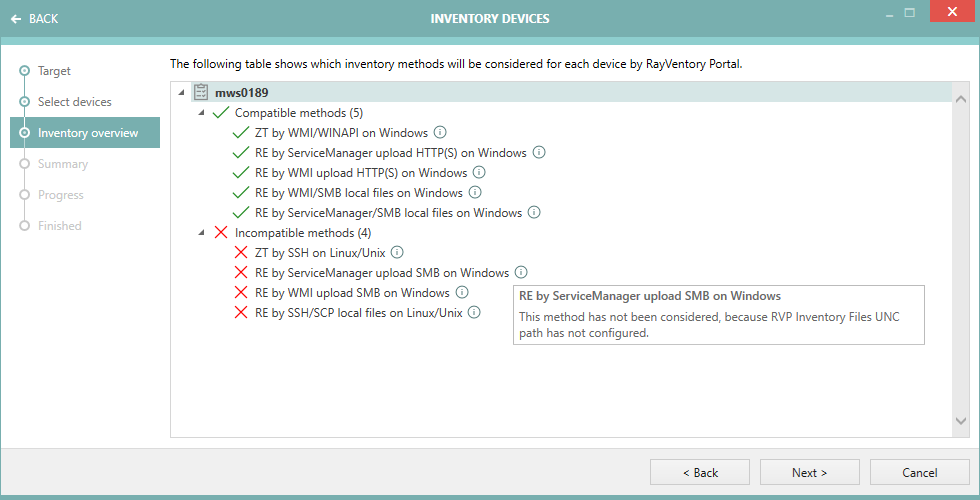Click info icon for SSH/SCP local files

475,312
